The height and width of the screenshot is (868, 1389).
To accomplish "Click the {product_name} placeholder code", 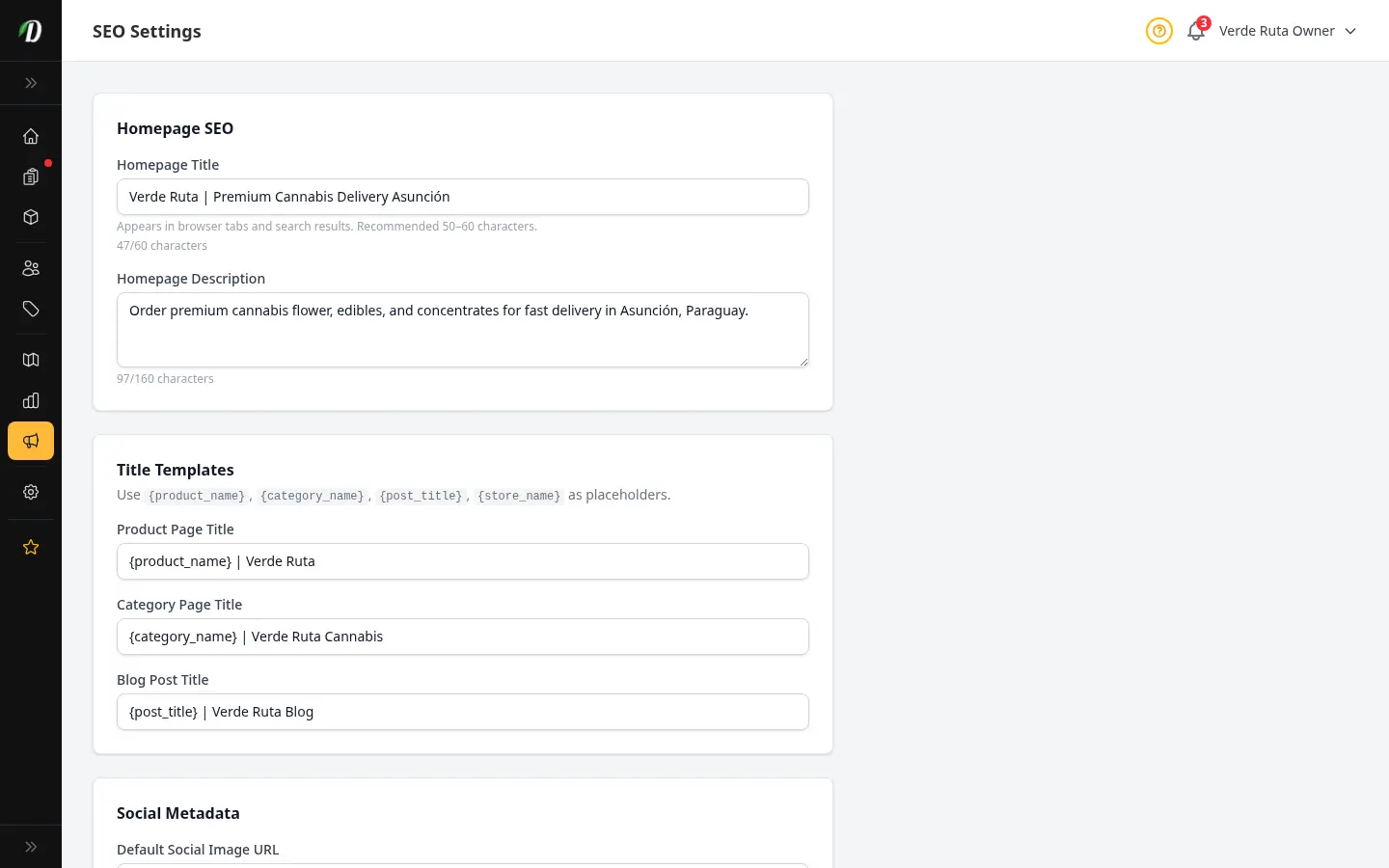I will pyautogui.click(x=197, y=496).
